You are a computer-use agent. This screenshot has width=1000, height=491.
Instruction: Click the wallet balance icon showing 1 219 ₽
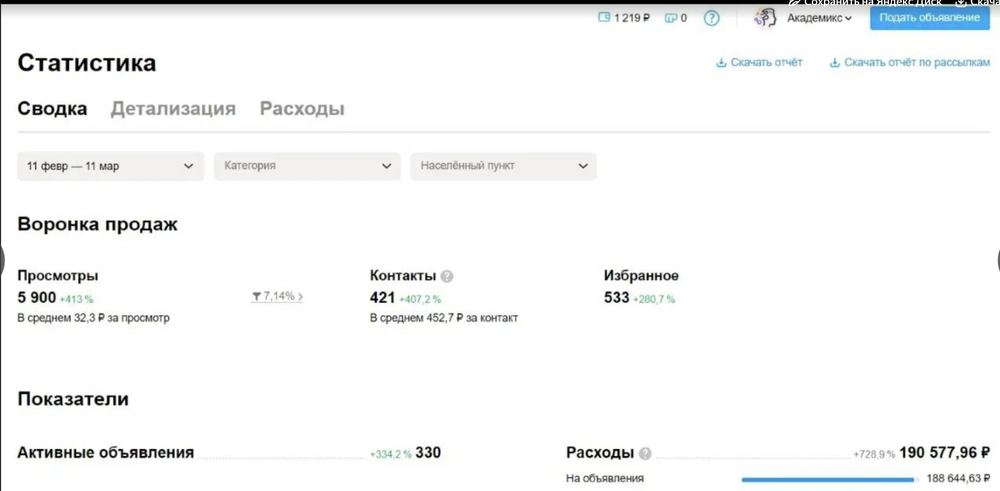[604, 18]
